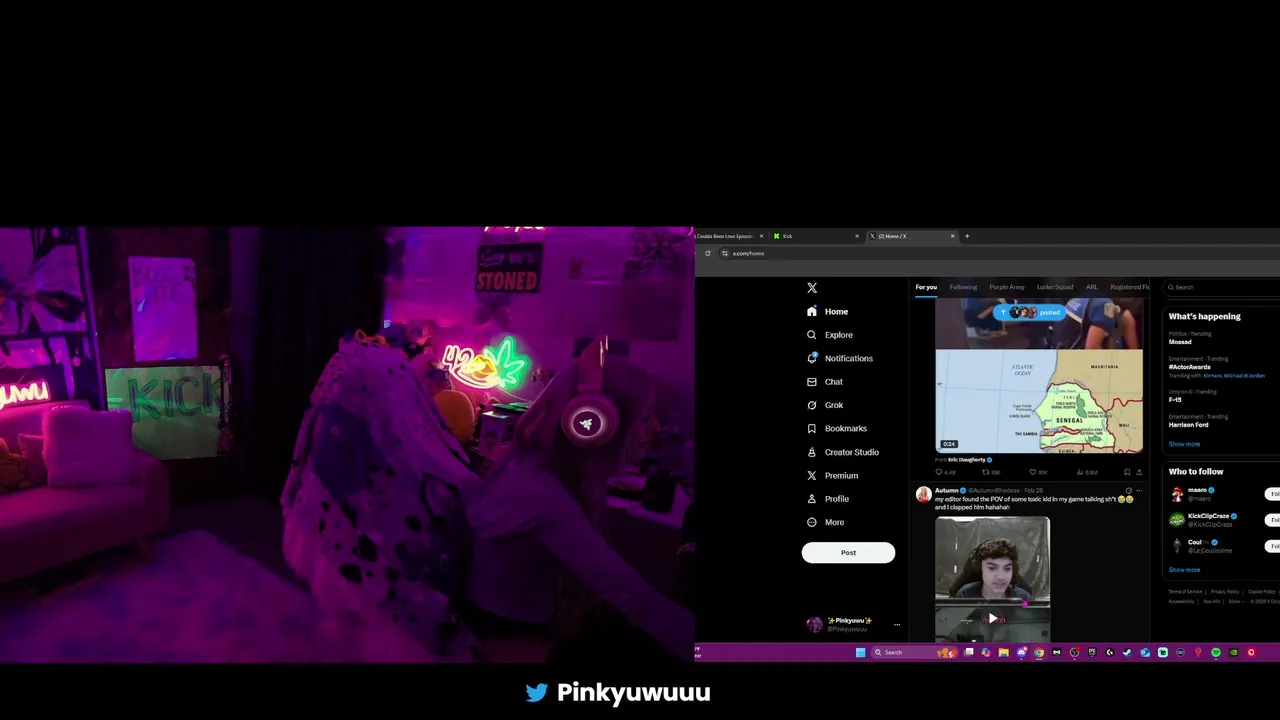
Task: Click the Windows taskbar Search box
Action: (915, 653)
